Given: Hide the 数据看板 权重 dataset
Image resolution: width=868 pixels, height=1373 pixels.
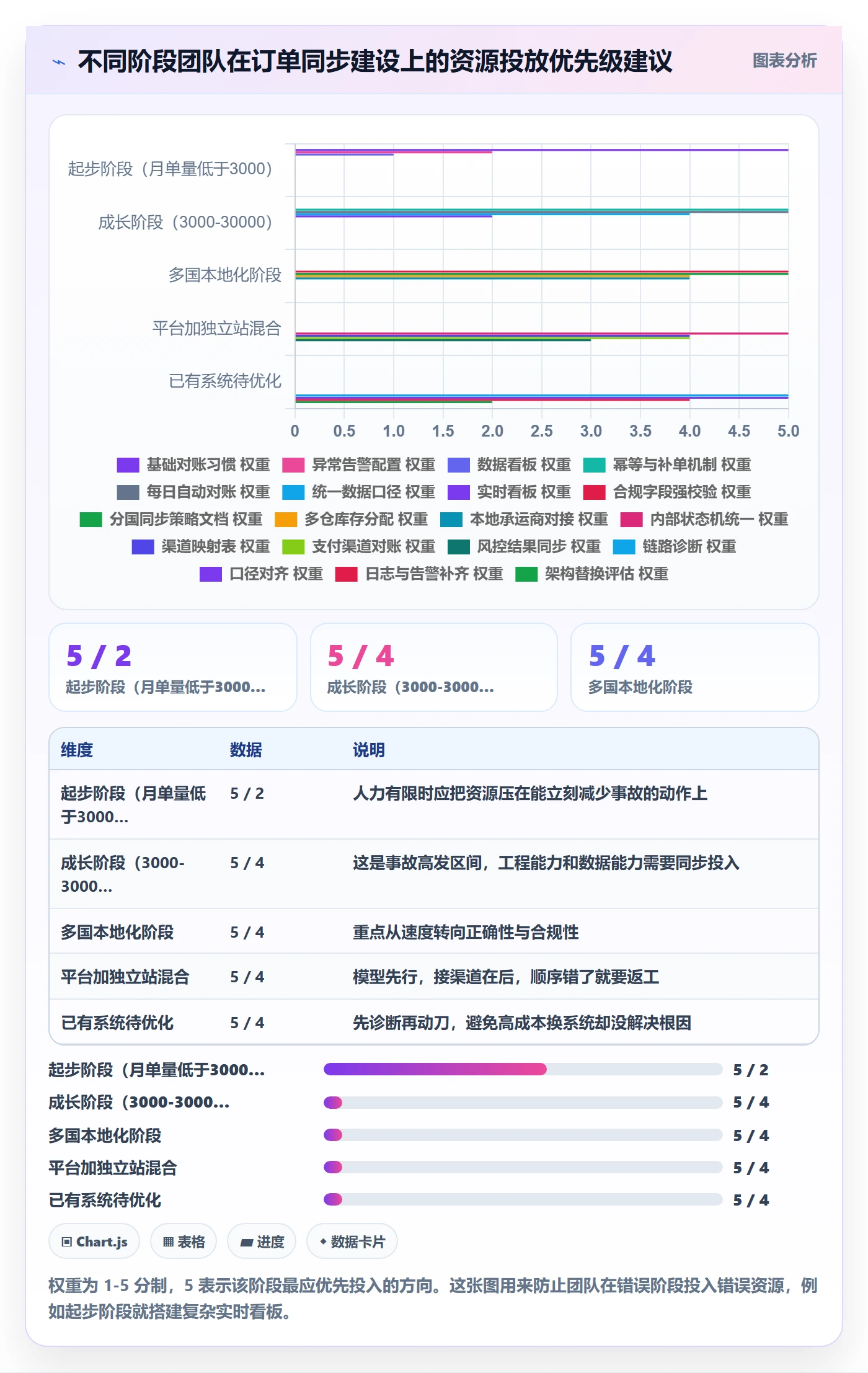Looking at the screenshot, I should (x=509, y=464).
